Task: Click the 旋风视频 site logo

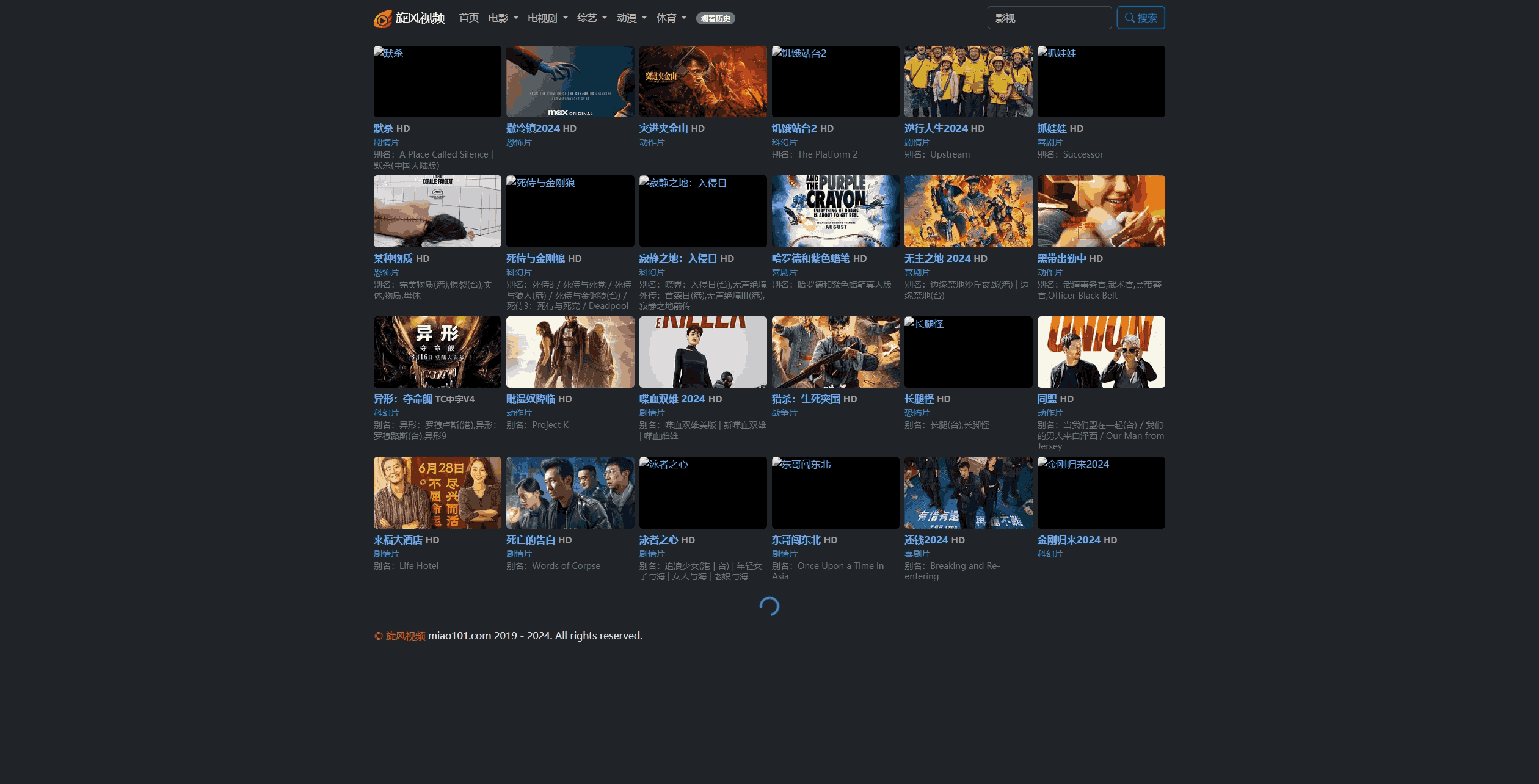Action: 409,18
